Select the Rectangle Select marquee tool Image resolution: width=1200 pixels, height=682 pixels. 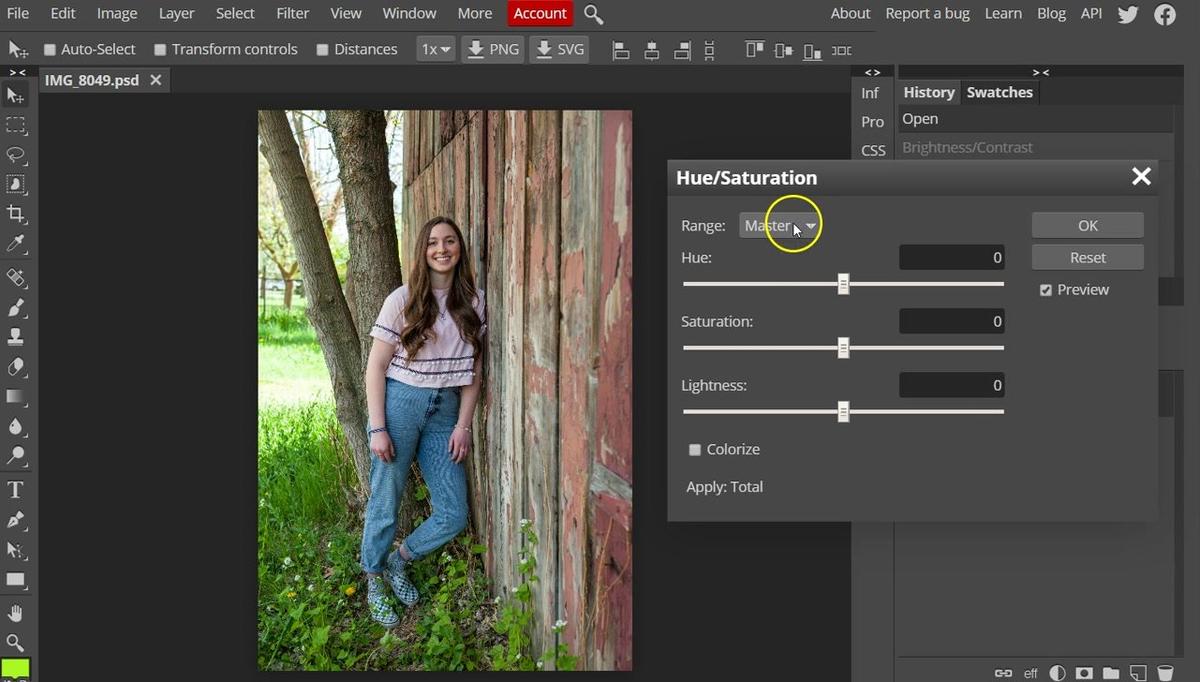(x=16, y=125)
